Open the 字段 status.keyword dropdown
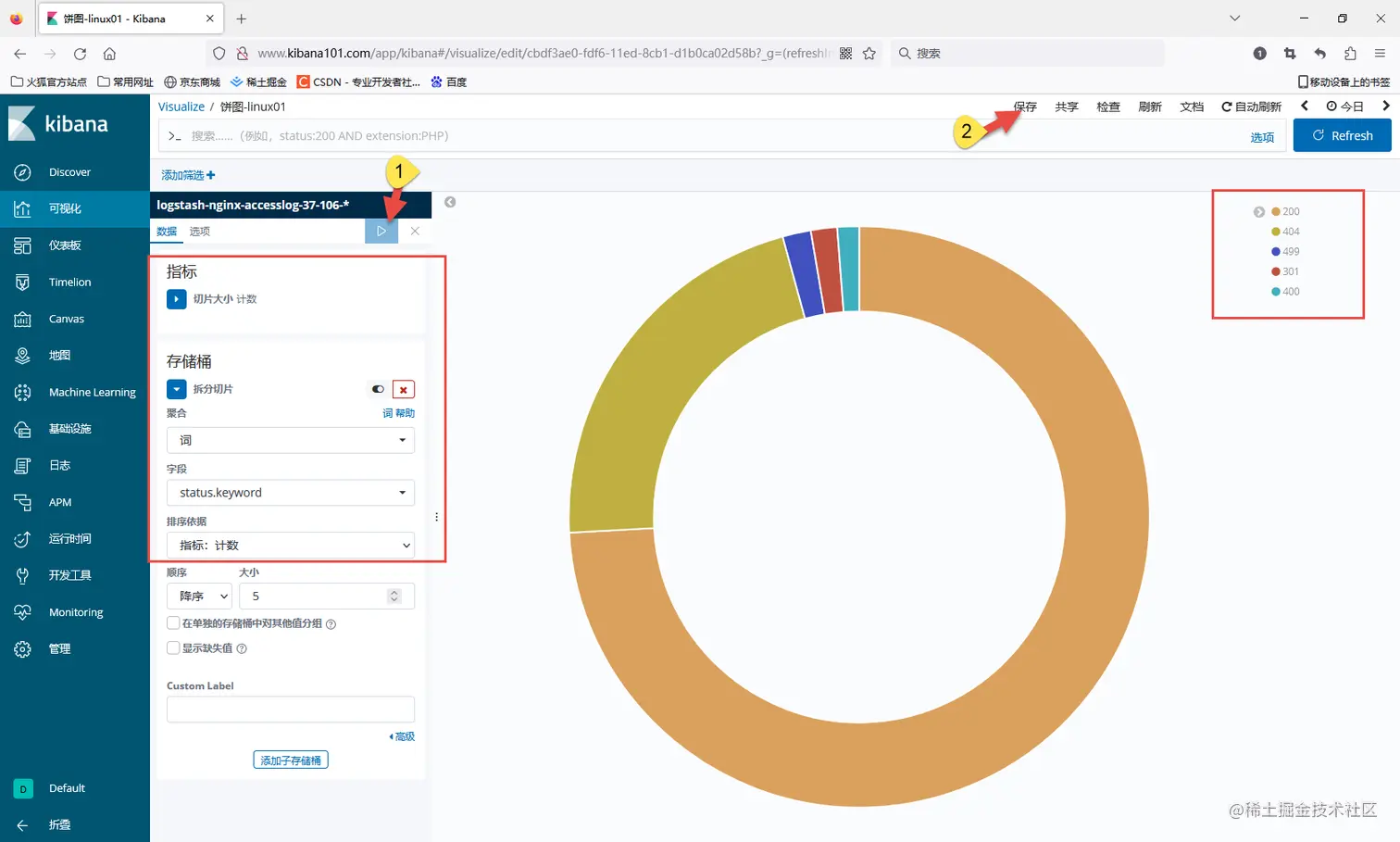This screenshot has height=842, width=1400. pos(291,493)
